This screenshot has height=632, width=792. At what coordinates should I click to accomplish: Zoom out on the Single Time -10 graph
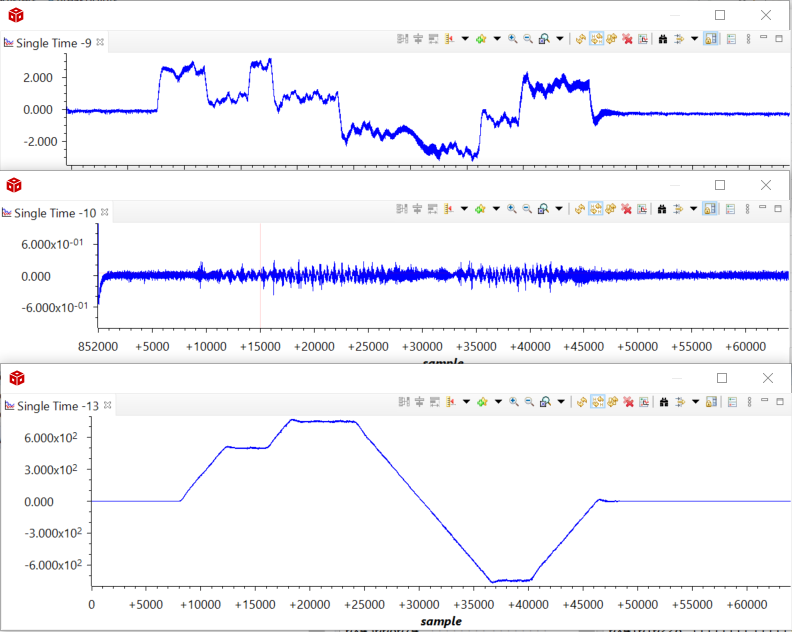click(x=527, y=209)
